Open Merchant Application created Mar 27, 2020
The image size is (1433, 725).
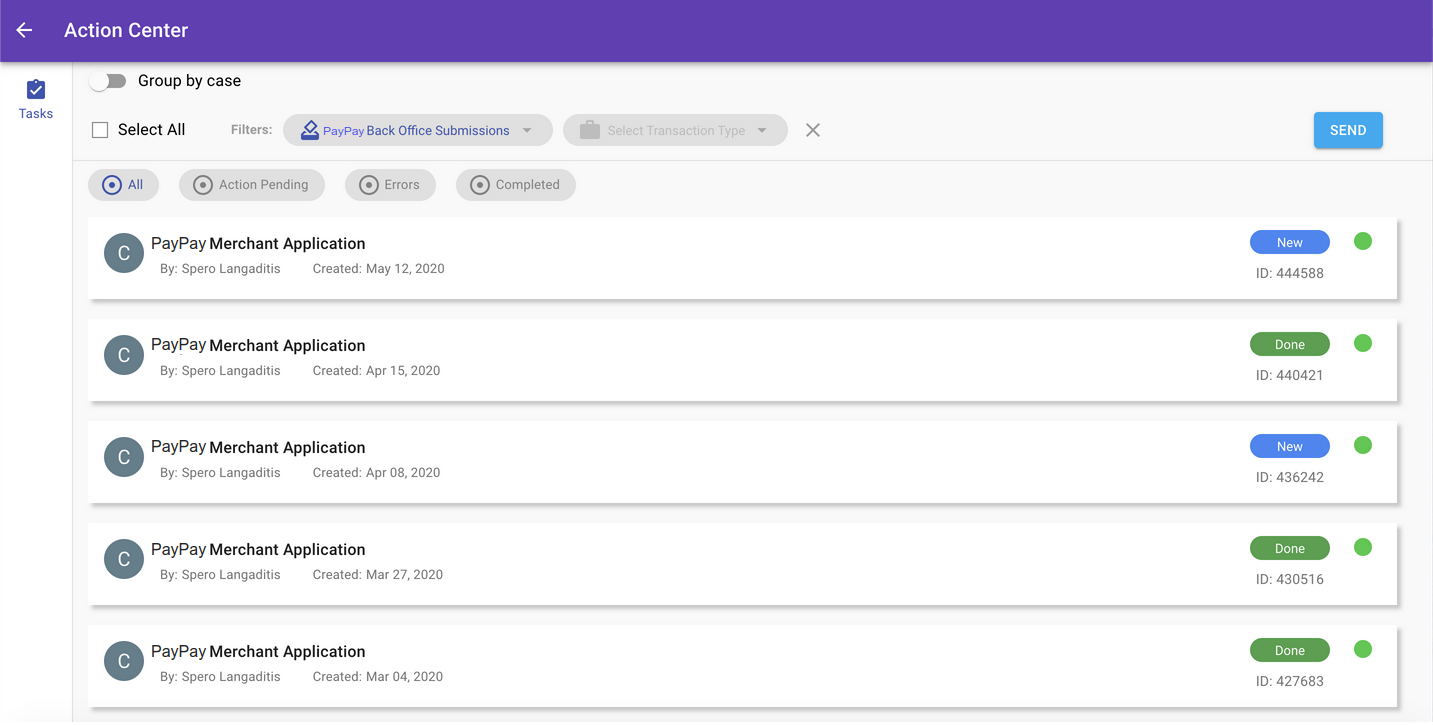[x=742, y=563]
